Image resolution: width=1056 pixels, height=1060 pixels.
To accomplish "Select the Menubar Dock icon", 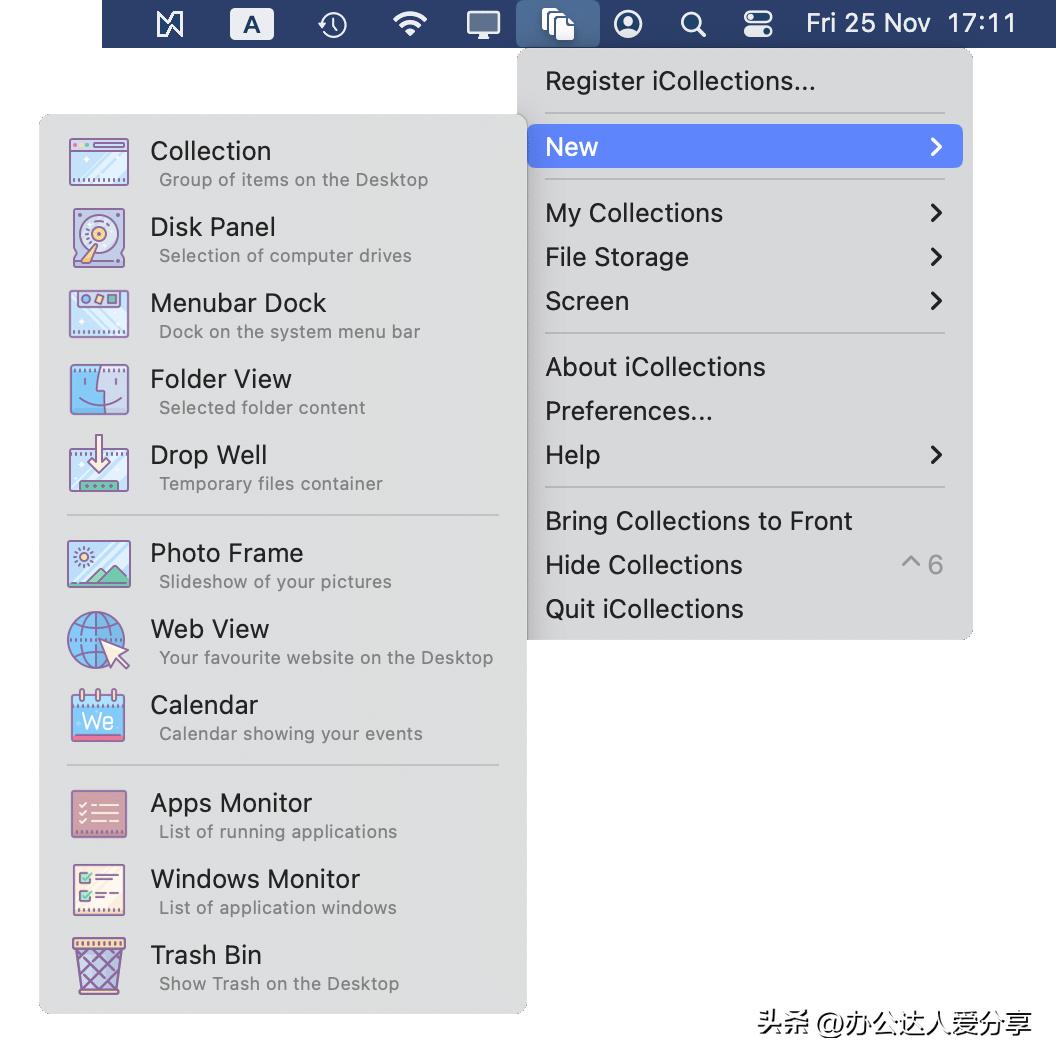I will pos(98,313).
